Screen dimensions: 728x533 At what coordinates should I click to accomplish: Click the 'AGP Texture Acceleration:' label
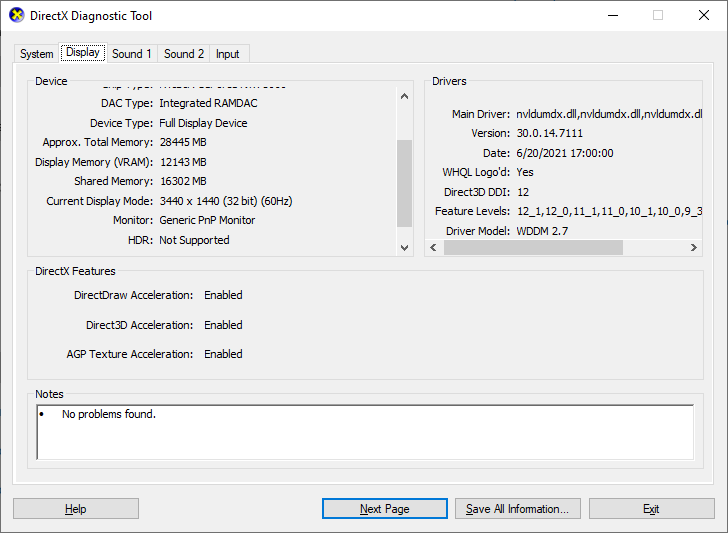coord(130,354)
